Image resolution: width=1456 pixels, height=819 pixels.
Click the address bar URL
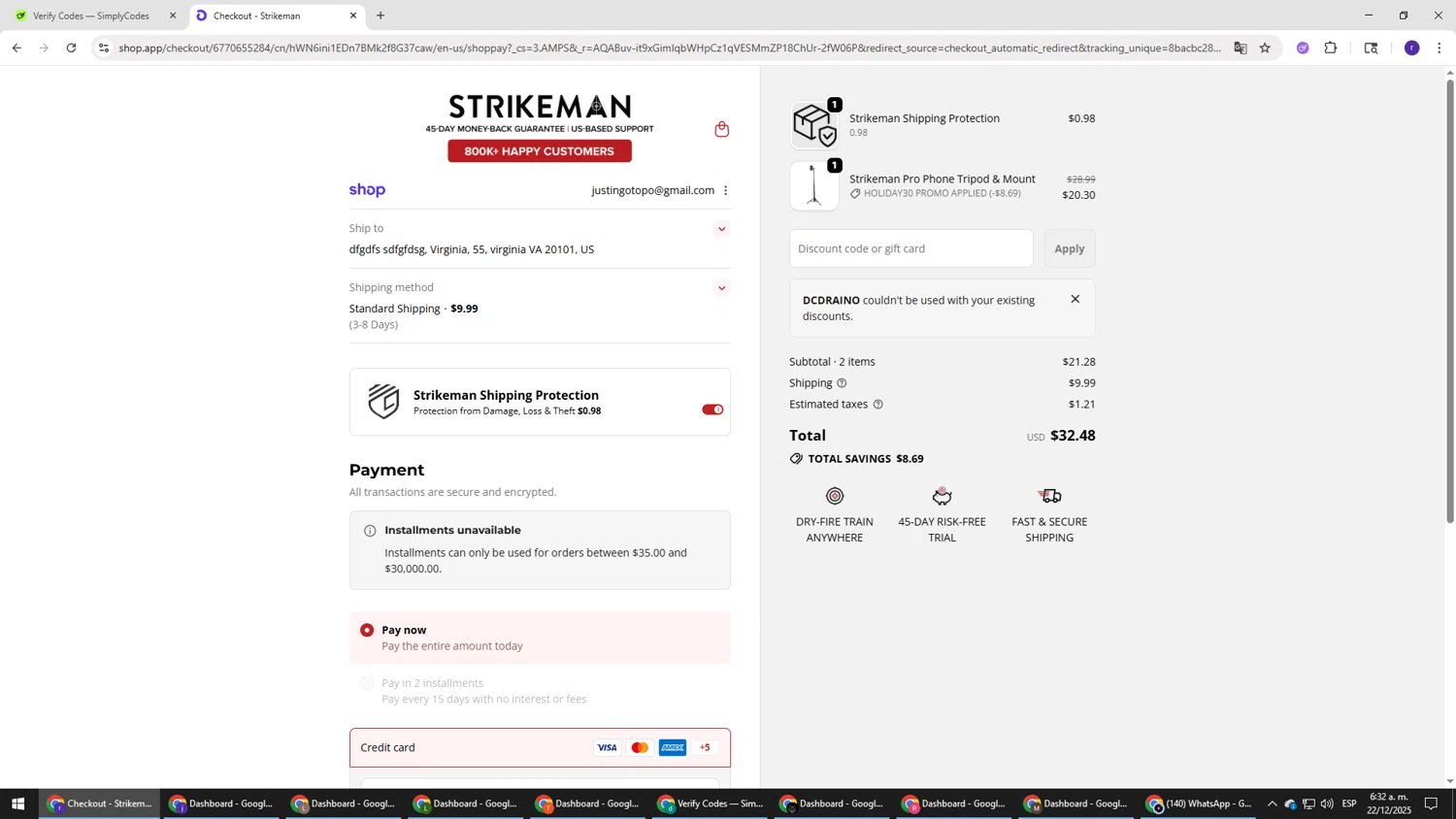point(670,48)
